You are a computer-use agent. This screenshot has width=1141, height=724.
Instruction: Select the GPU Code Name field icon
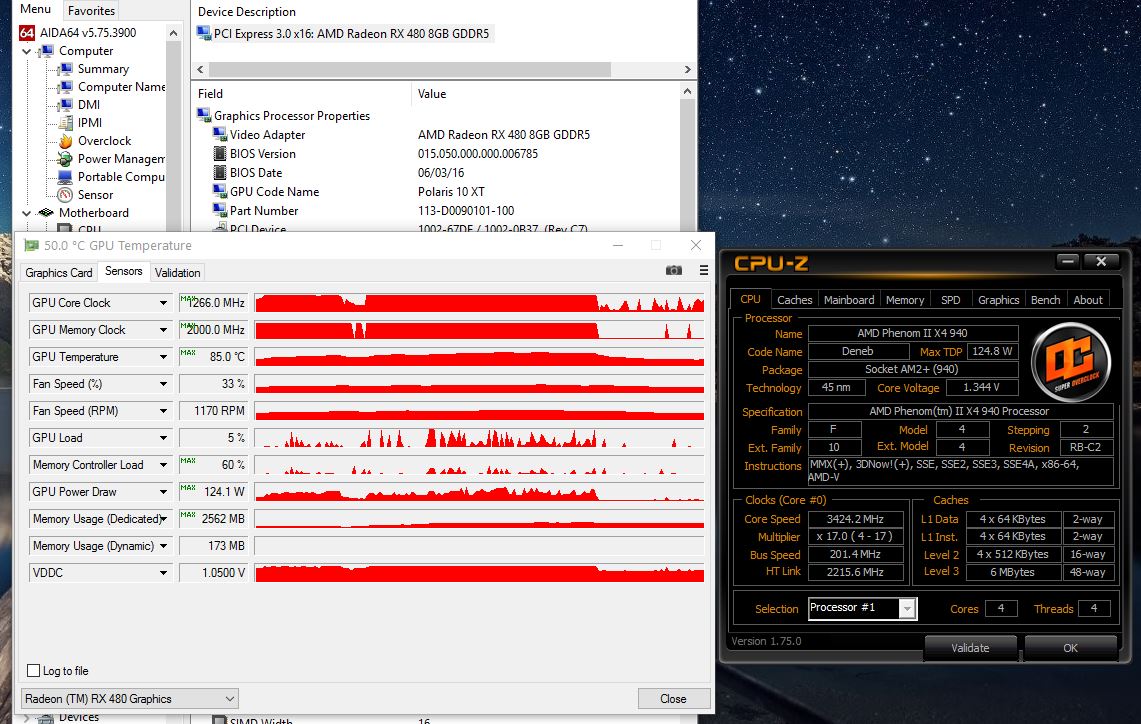click(220, 191)
